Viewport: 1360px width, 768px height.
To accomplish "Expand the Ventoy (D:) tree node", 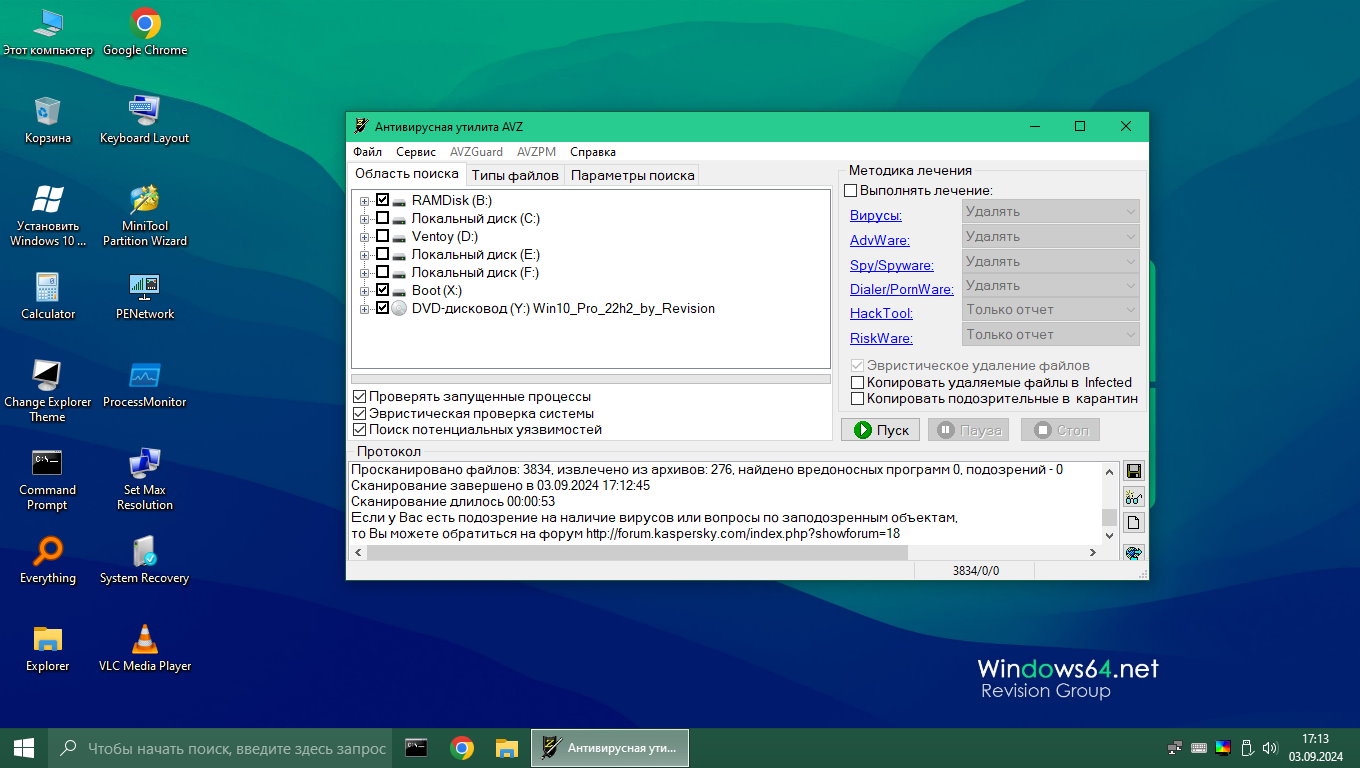I will (364, 237).
